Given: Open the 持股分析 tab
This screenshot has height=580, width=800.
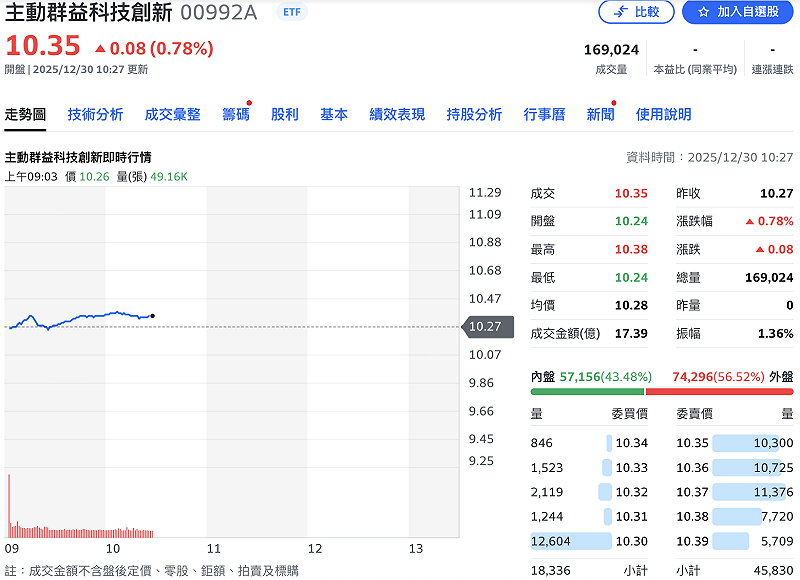Looking at the screenshot, I should pos(473,115).
